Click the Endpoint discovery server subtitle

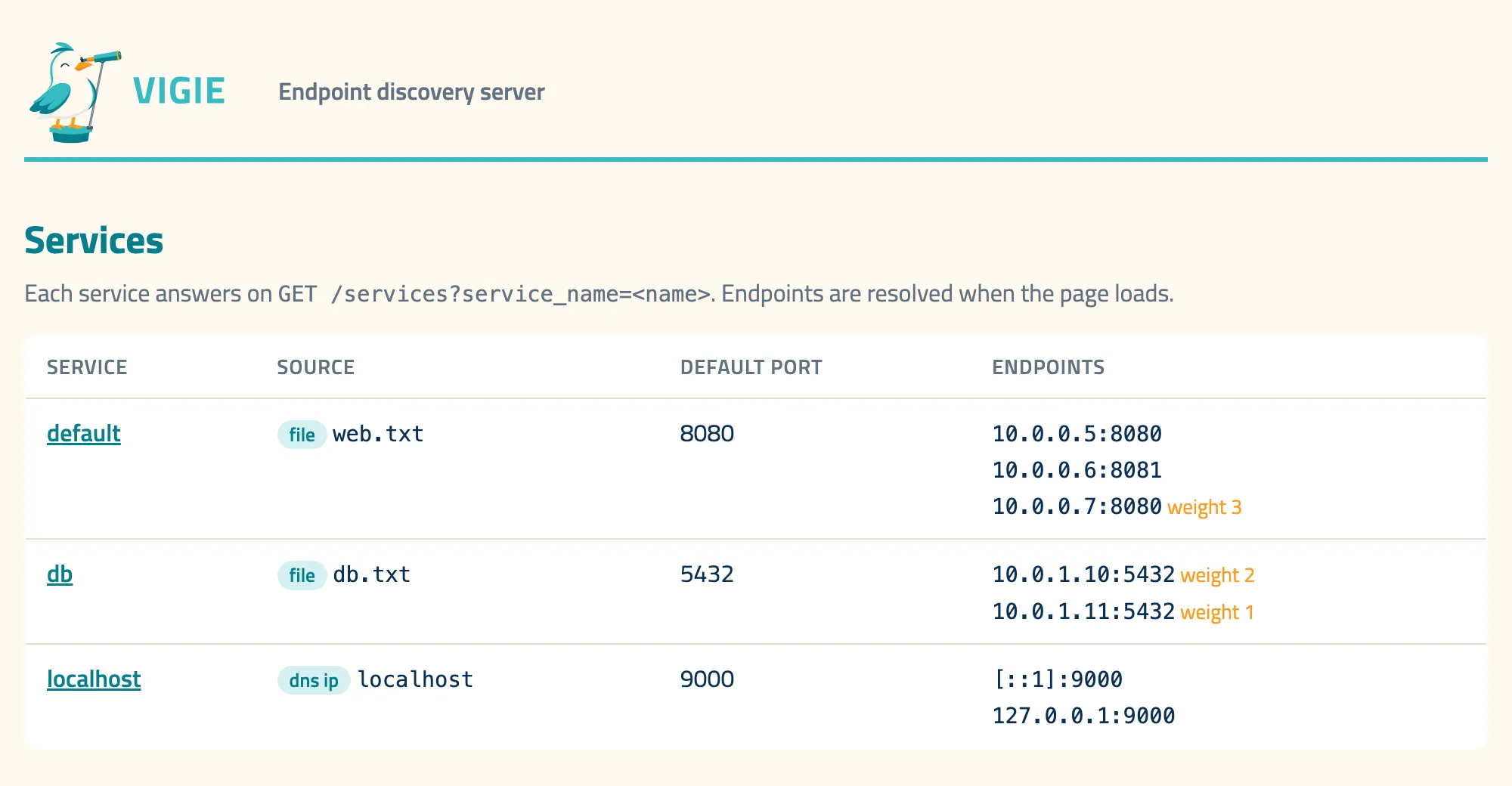coord(411,92)
